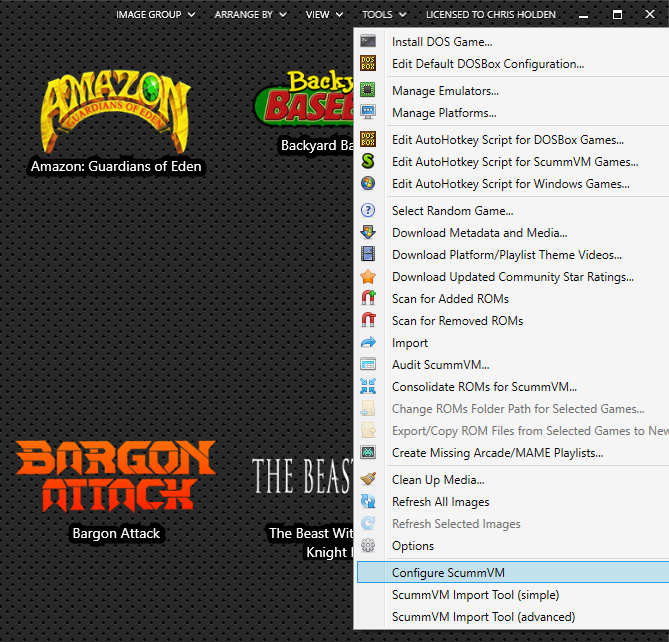The image size is (669, 642).
Task: Click the green ScummVM S icon
Action: pyautogui.click(x=368, y=162)
